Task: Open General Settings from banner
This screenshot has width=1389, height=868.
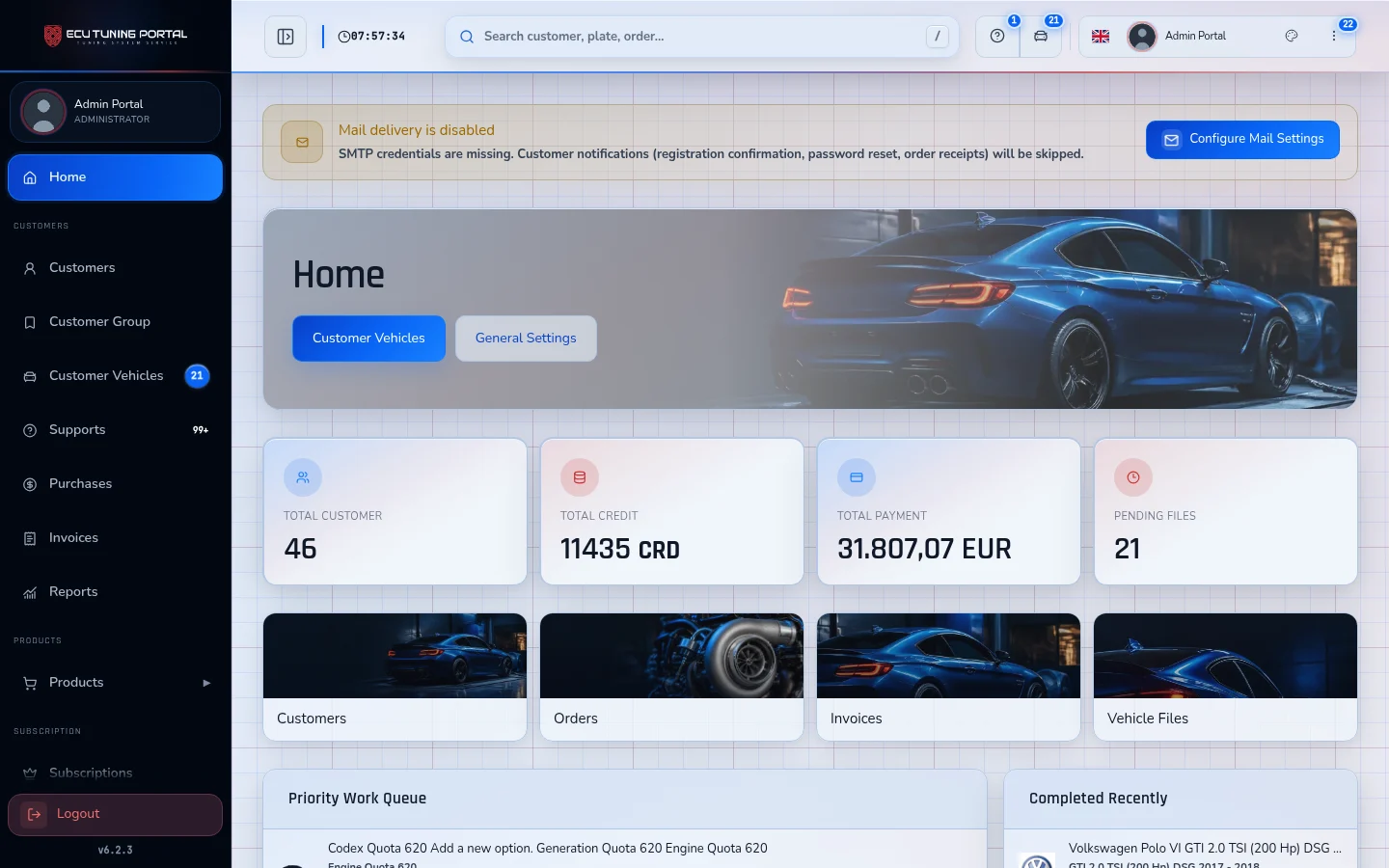Action: tap(526, 339)
